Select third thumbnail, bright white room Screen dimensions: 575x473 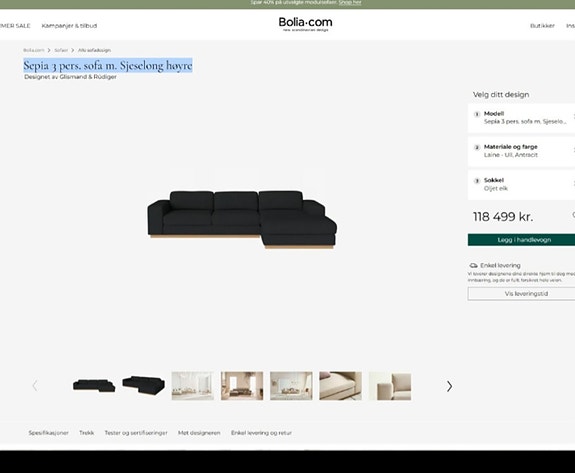pyautogui.click(x=193, y=386)
